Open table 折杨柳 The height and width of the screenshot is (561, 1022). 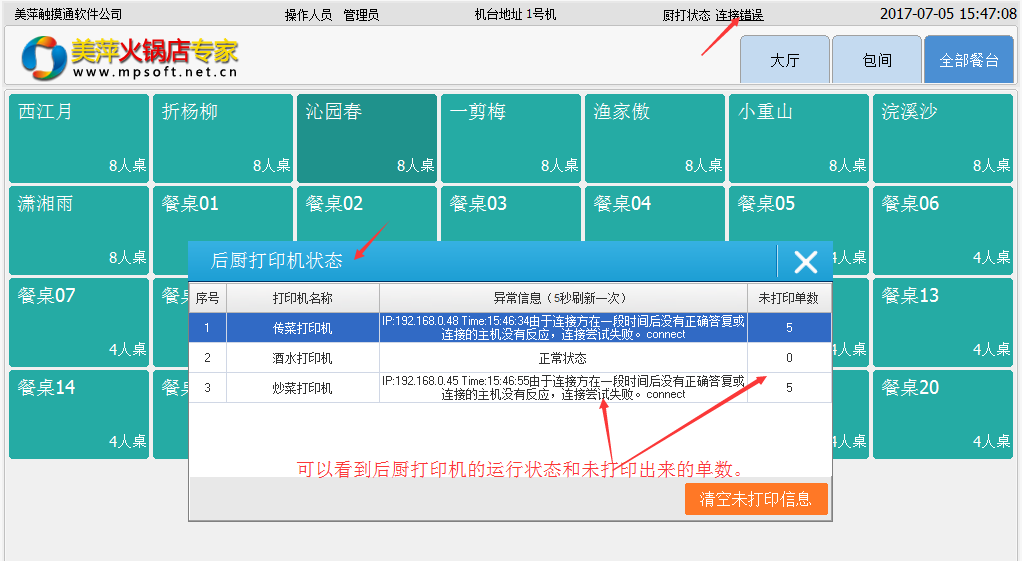[222, 138]
